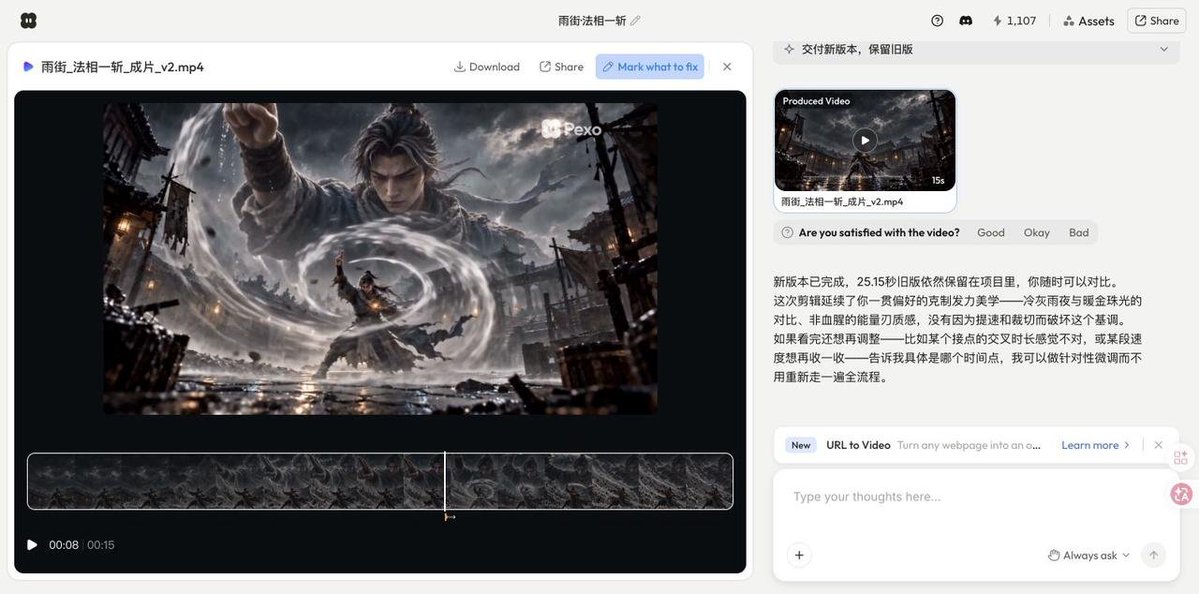Edit project title with pencil icon

coord(635,21)
